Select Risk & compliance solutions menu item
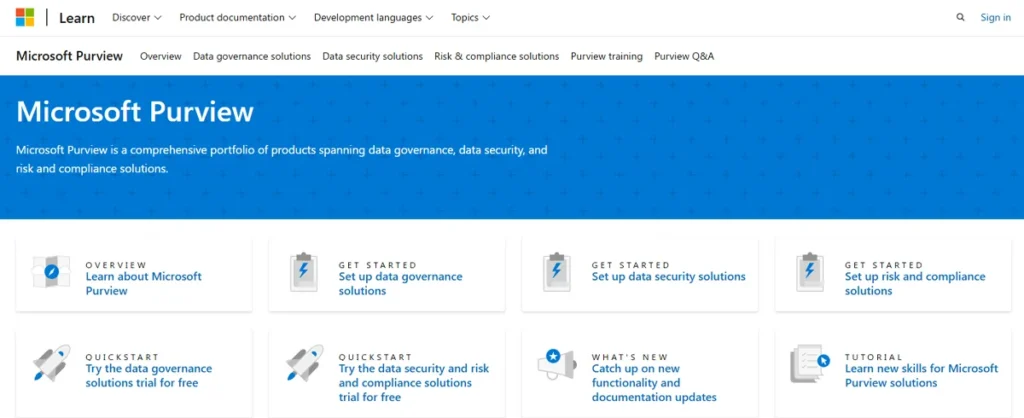 pyautogui.click(x=497, y=56)
